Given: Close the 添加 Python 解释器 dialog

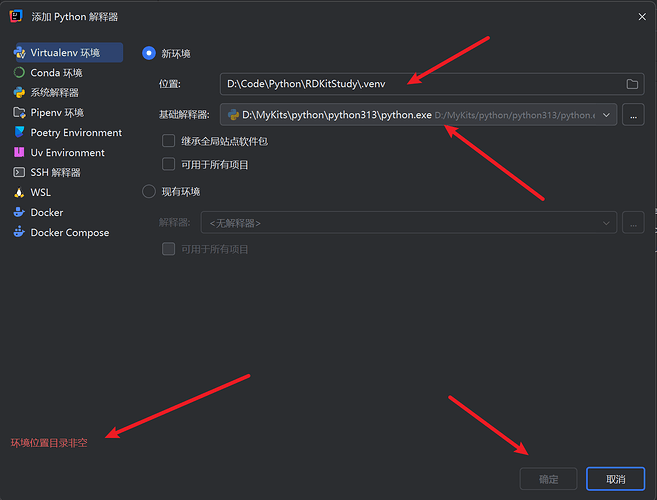Looking at the screenshot, I should click(x=642, y=16).
